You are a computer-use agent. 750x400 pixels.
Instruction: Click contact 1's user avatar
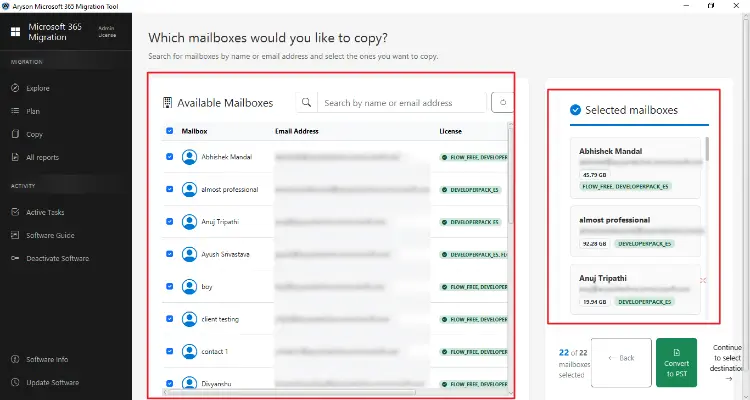pos(189,351)
